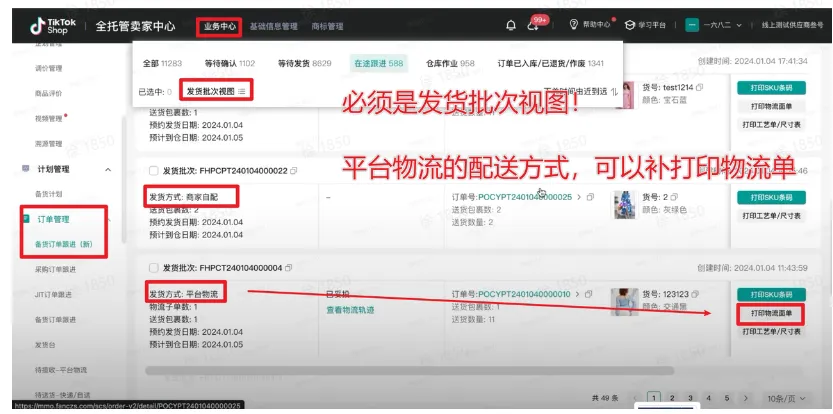Copy shipping batch number FHPCT240104000004
The image size is (833, 414).
[x=288, y=268]
